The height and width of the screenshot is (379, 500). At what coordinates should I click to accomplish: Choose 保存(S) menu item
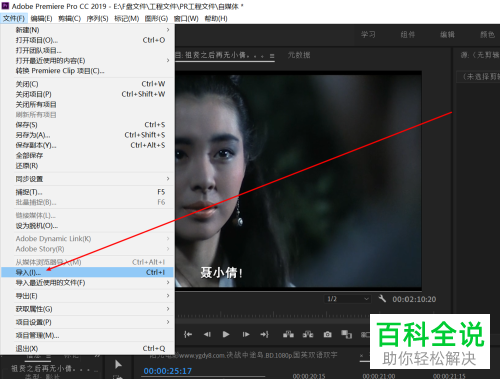[x=87, y=125]
